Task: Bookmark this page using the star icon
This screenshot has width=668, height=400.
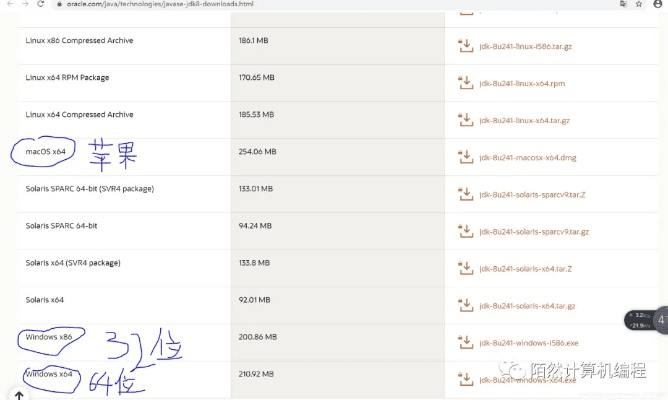Action: point(639,5)
